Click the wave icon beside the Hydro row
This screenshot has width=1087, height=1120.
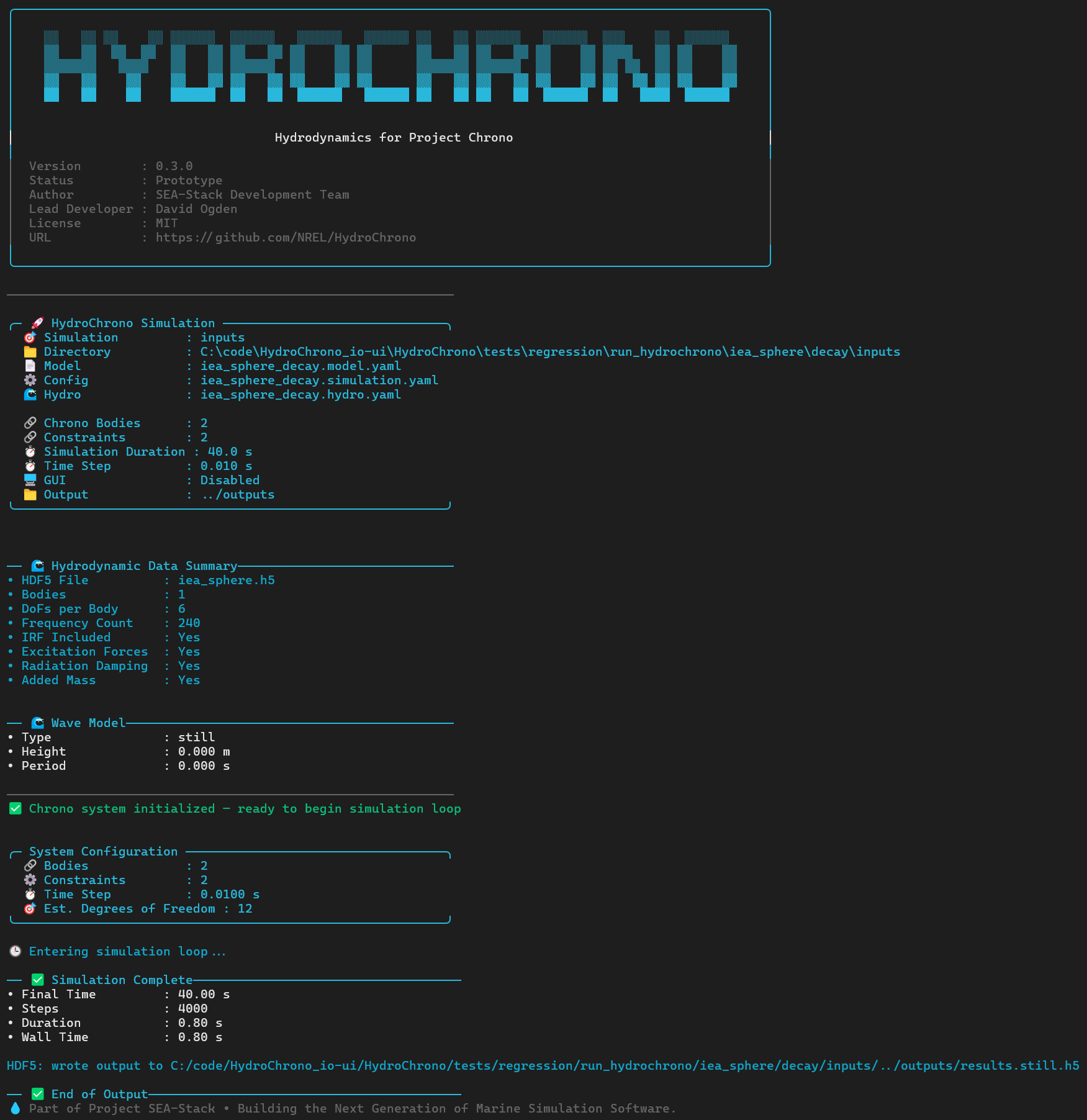[x=30, y=395]
